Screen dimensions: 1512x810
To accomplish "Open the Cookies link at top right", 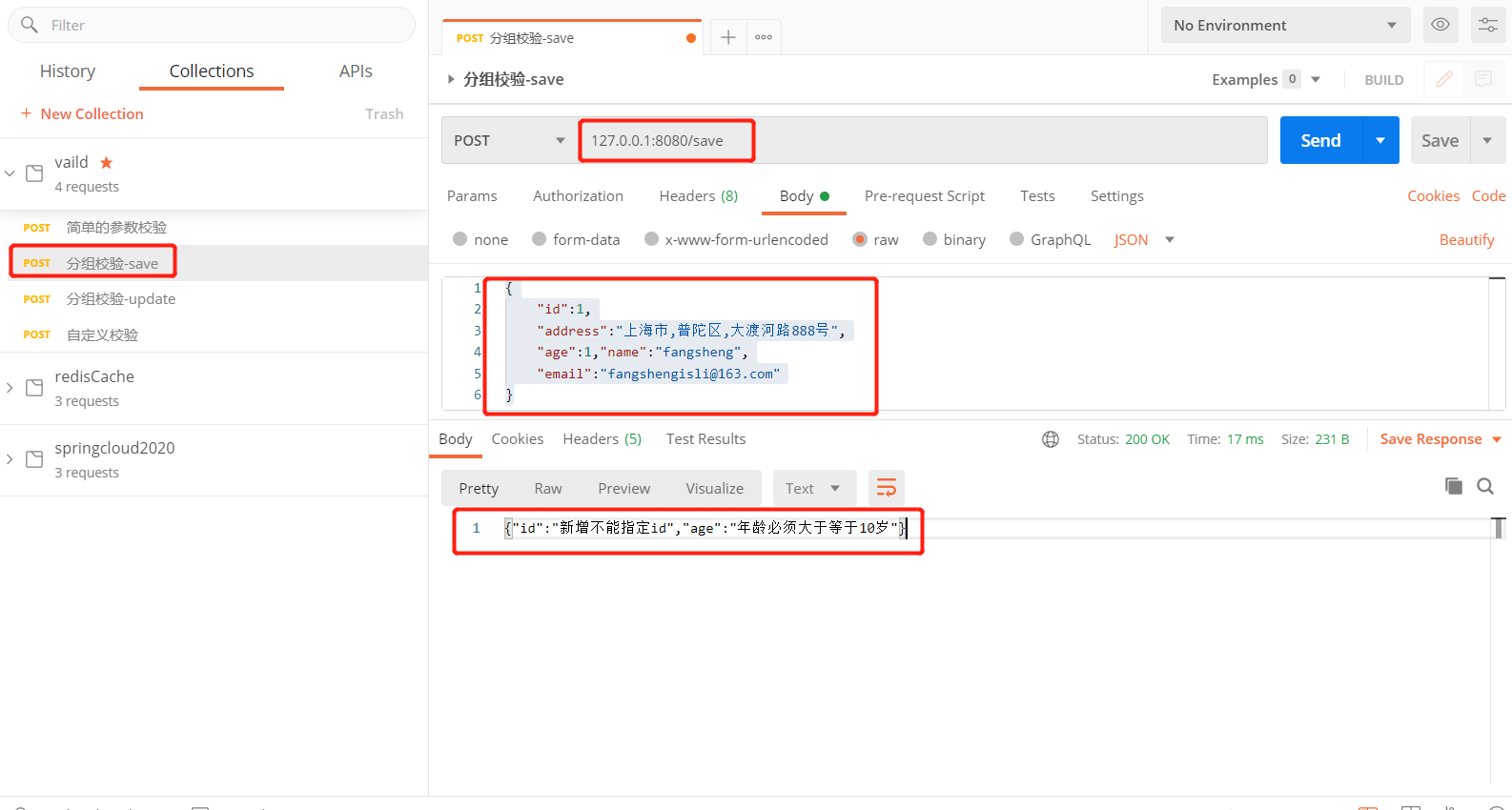I will (x=1434, y=196).
